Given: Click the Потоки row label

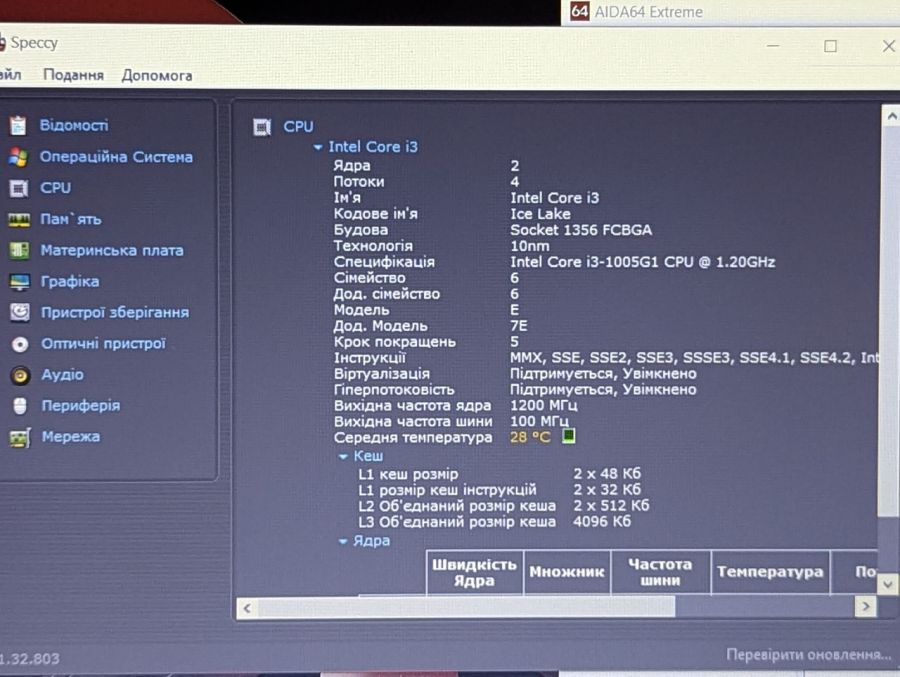Looking at the screenshot, I should pos(359,181).
